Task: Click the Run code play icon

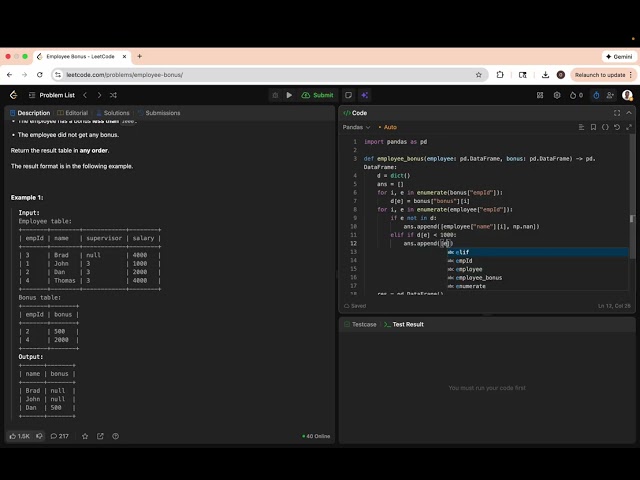Action: [x=289, y=95]
